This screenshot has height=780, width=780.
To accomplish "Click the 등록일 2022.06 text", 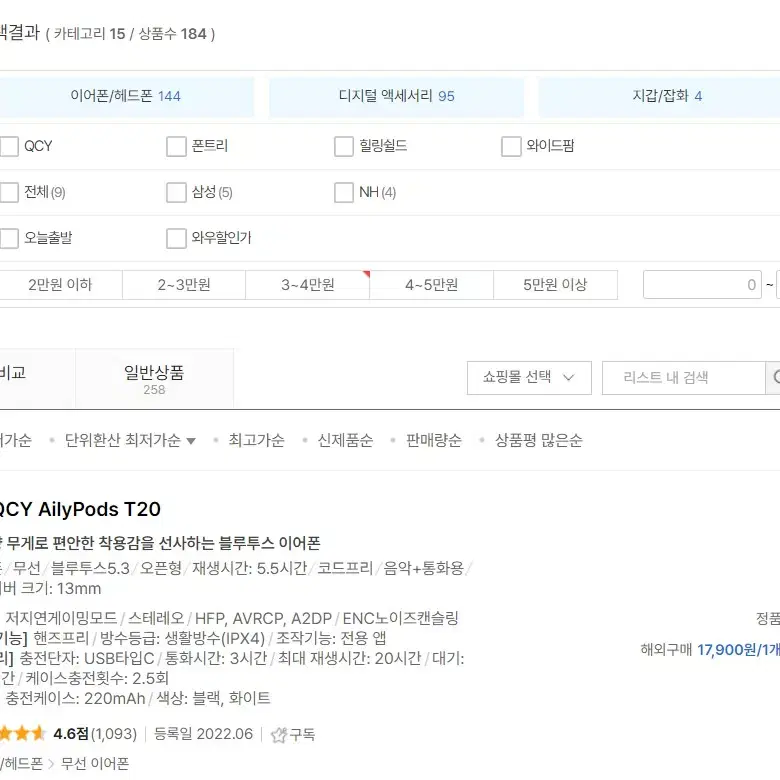I will point(203,734).
